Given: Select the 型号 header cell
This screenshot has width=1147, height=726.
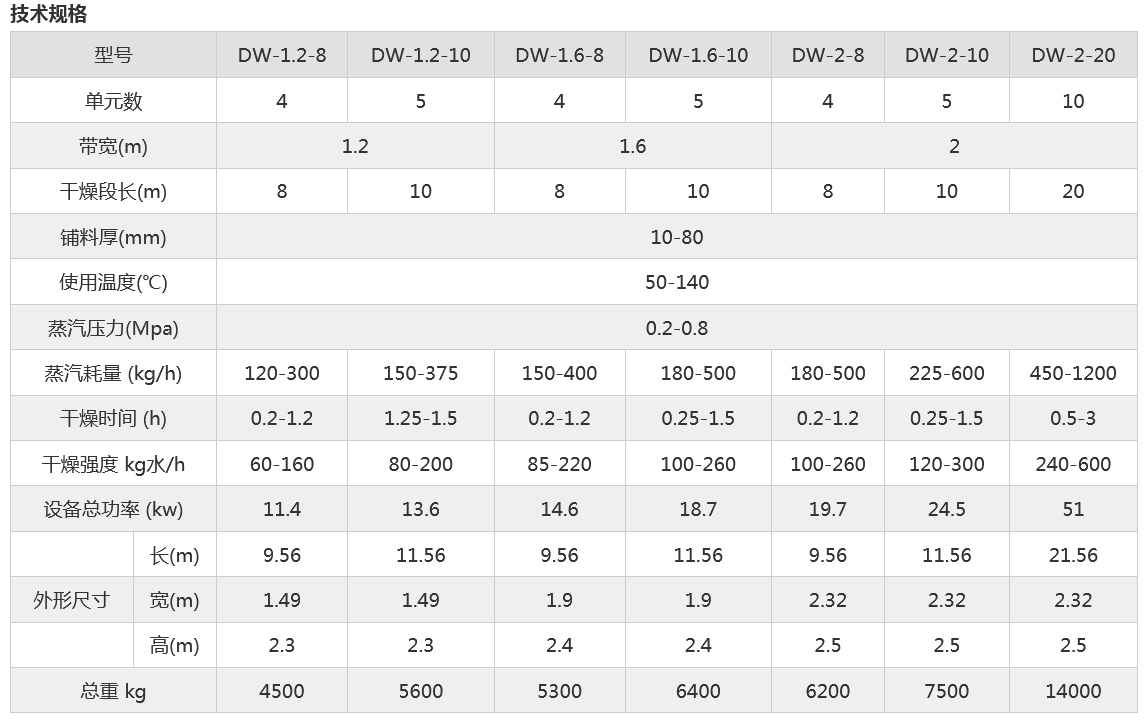Looking at the screenshot, I should pos(113,55).
